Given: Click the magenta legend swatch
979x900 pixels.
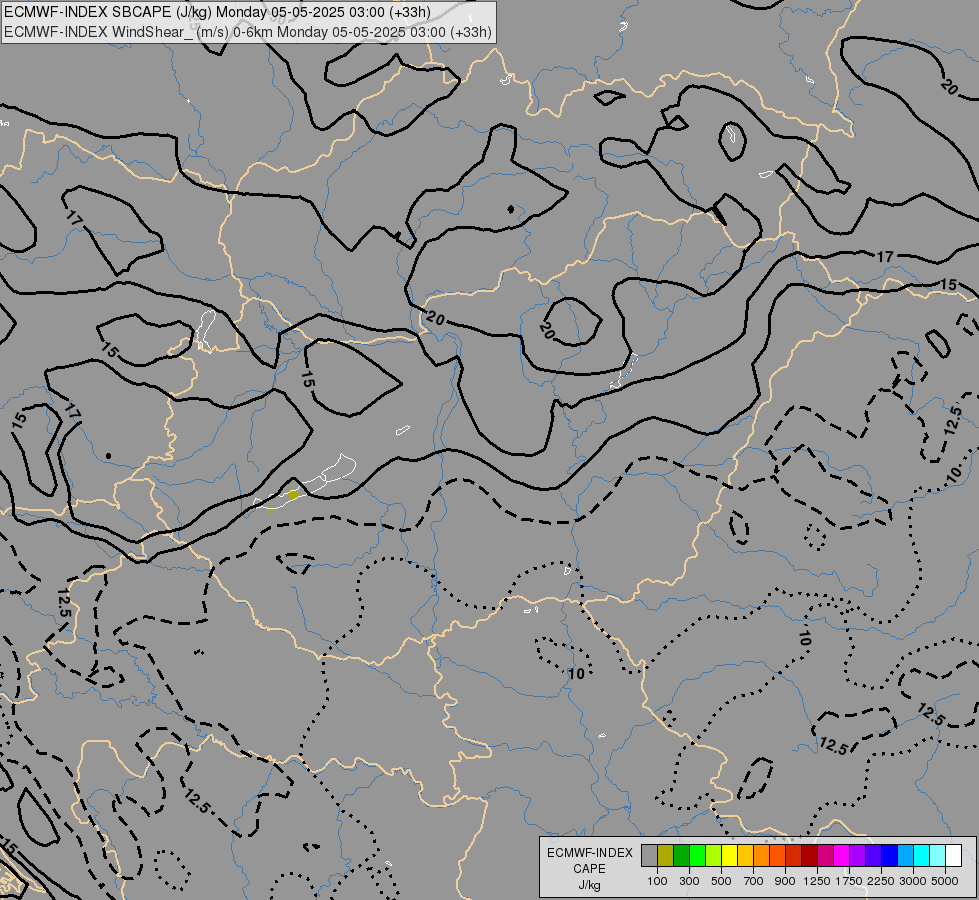Looking at the screenshot, I should tap(841, 856).
